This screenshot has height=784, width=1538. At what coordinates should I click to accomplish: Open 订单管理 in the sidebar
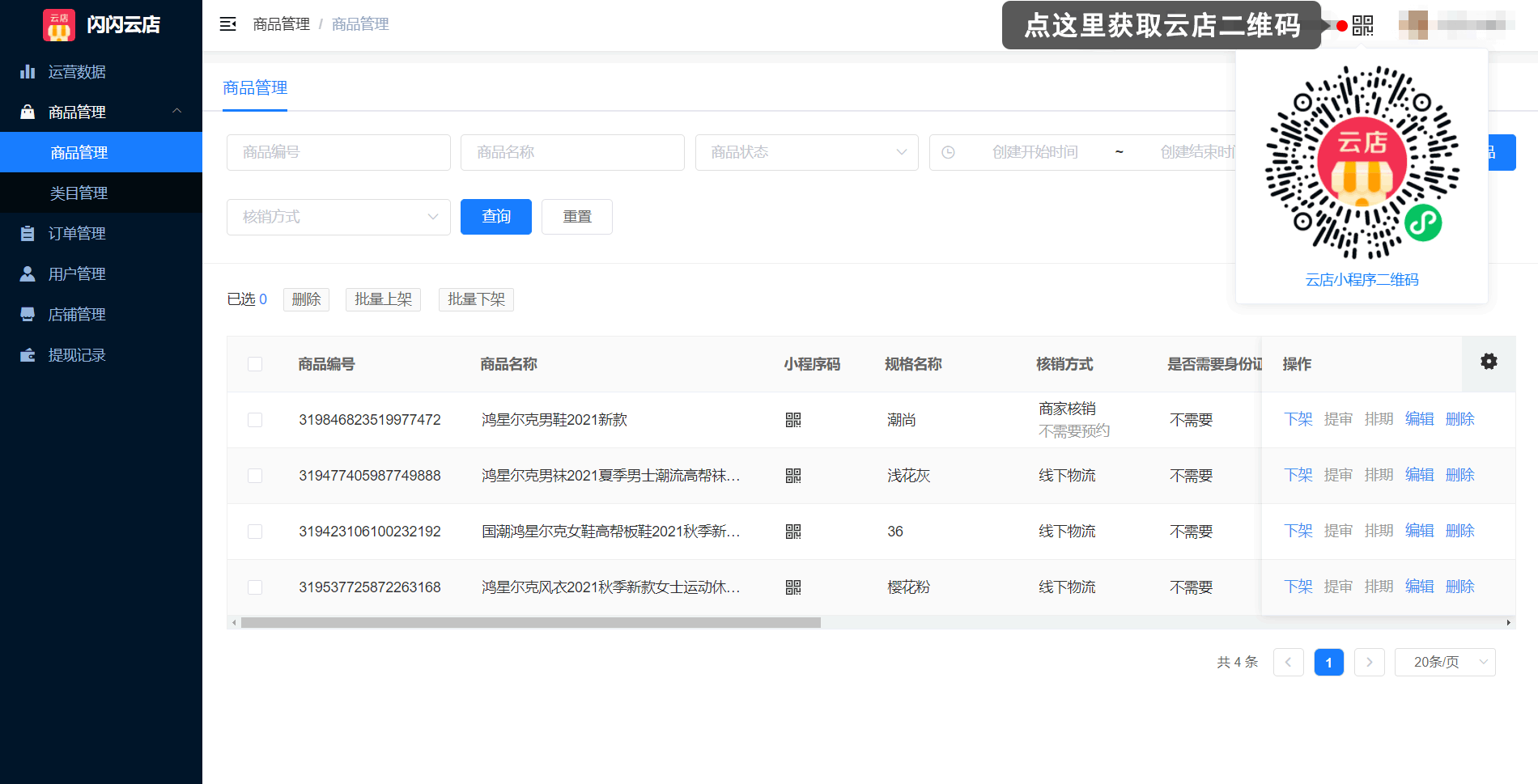click(x=101, y=233)
